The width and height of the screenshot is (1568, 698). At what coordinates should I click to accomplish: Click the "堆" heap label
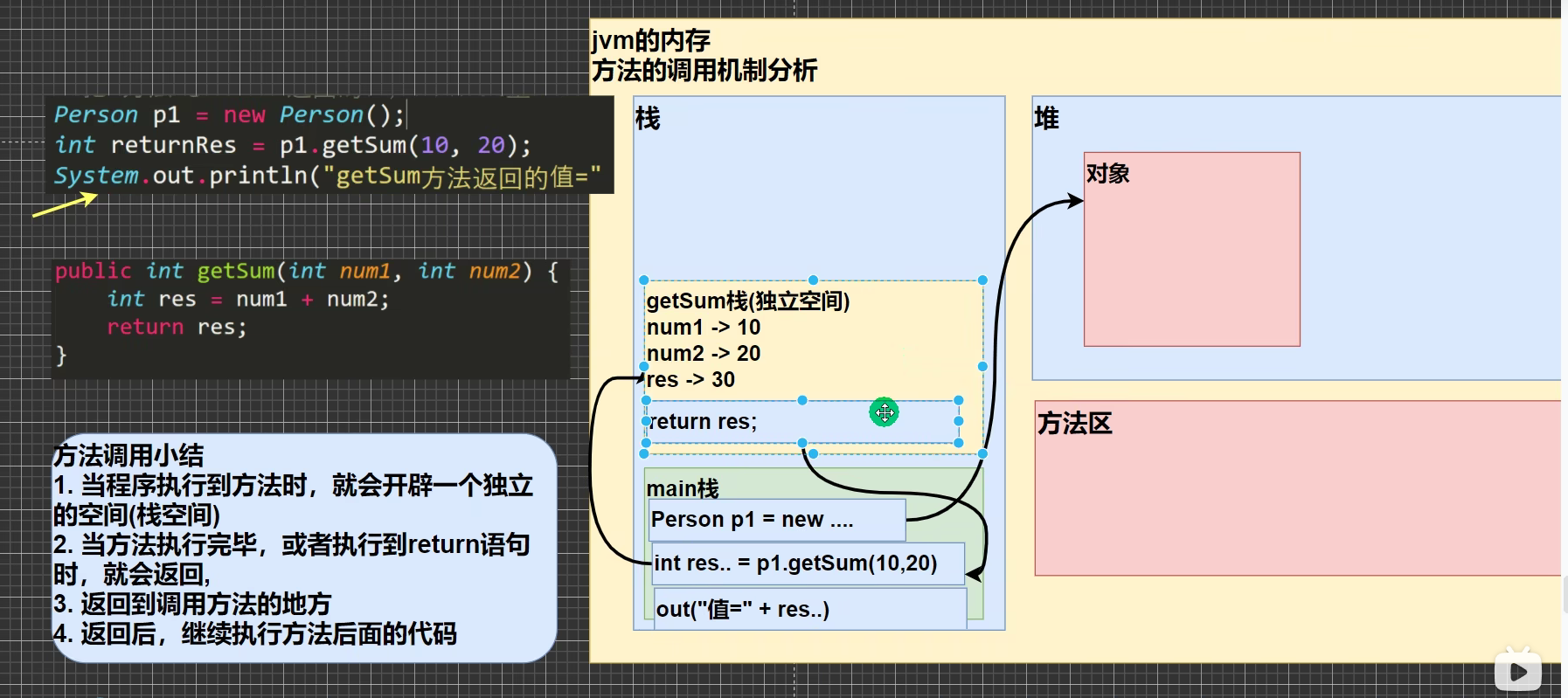1046,118
